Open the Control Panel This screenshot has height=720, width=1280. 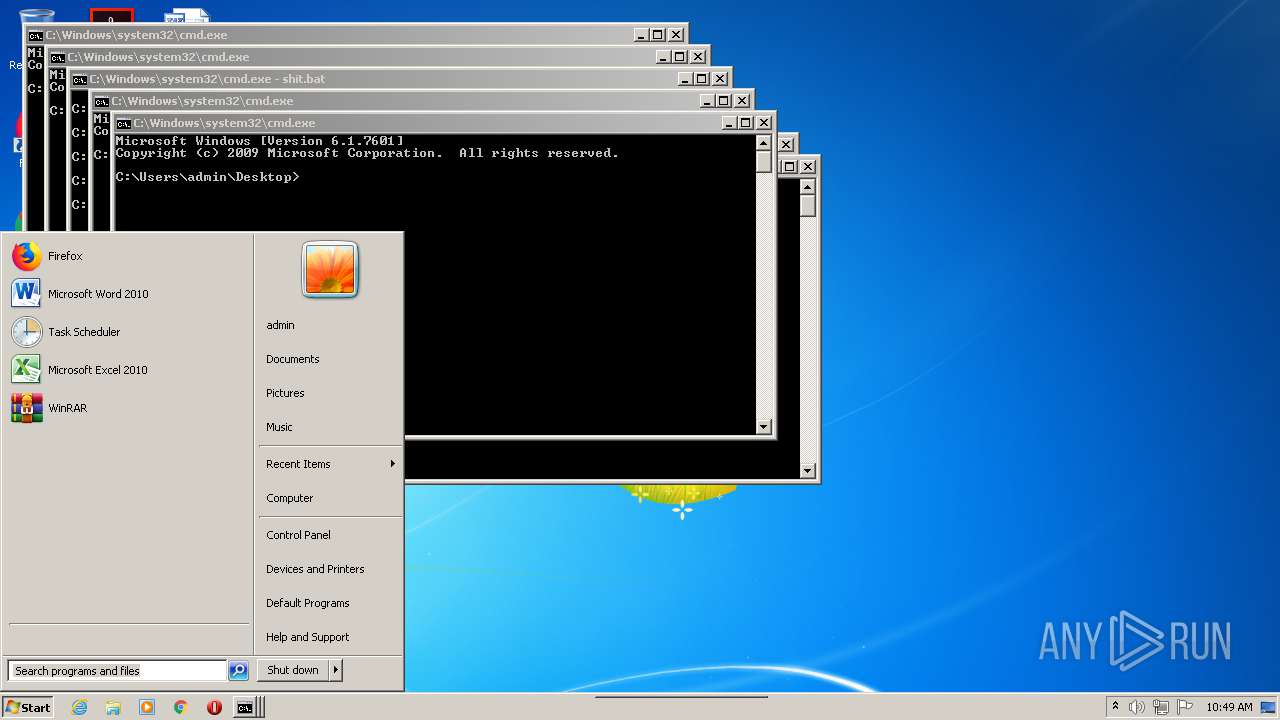tap(330, 535)
